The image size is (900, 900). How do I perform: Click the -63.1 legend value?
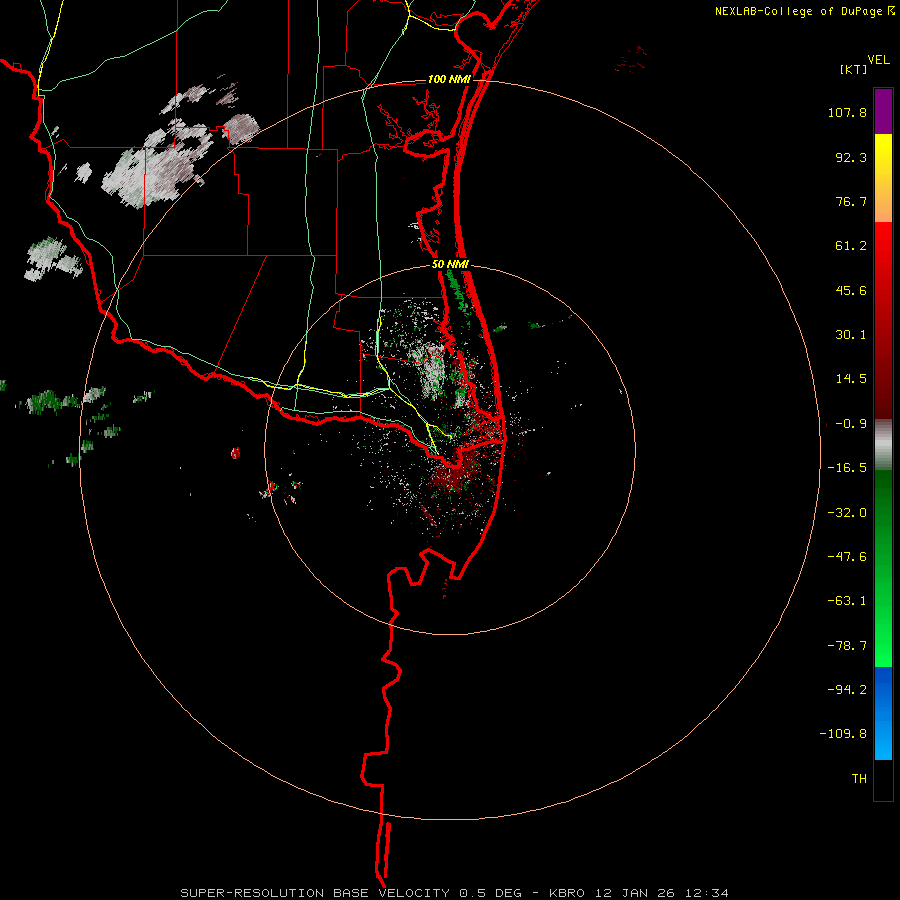[x=847, y=601]
